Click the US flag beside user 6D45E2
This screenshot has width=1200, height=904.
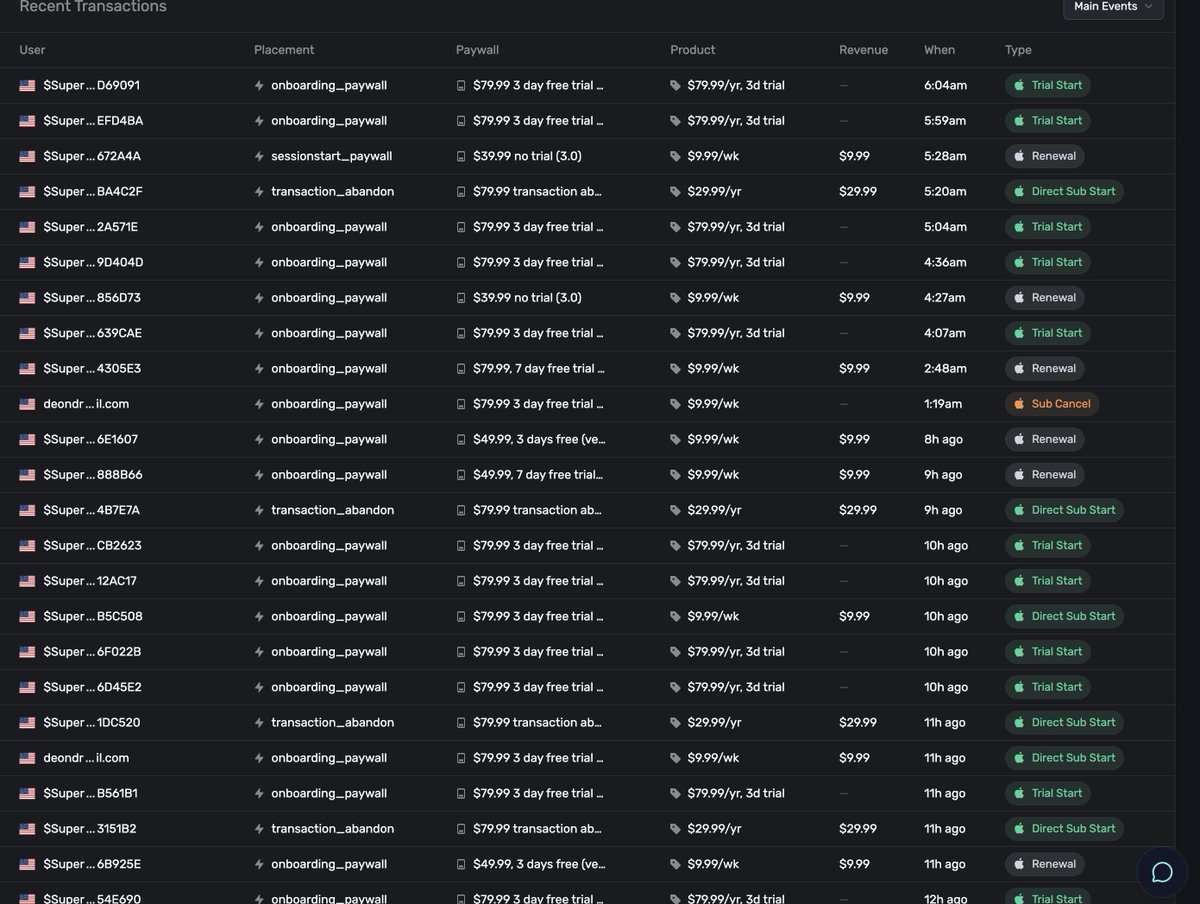pyautogui.click(x=27, y=687)
